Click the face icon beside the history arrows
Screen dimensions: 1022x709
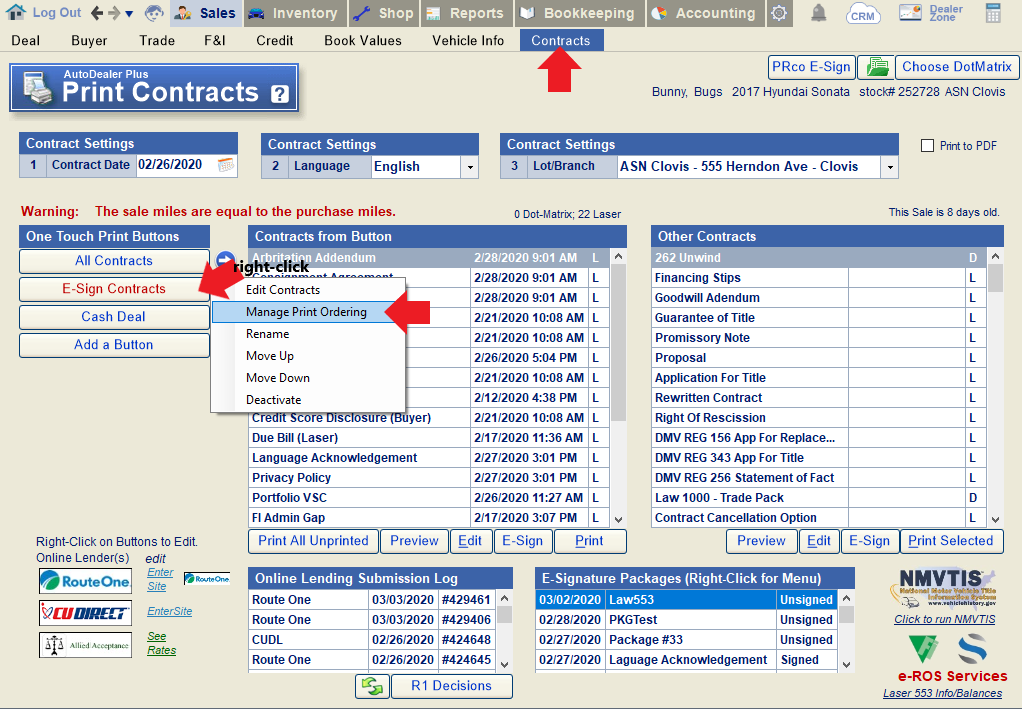154,13
